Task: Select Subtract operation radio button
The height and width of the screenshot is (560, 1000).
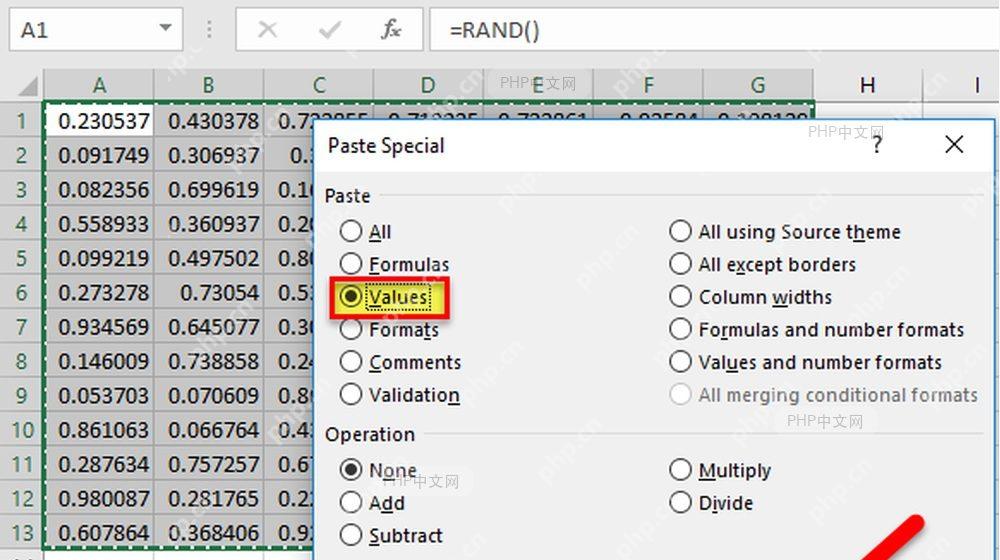Action: [x=351, y=535]
